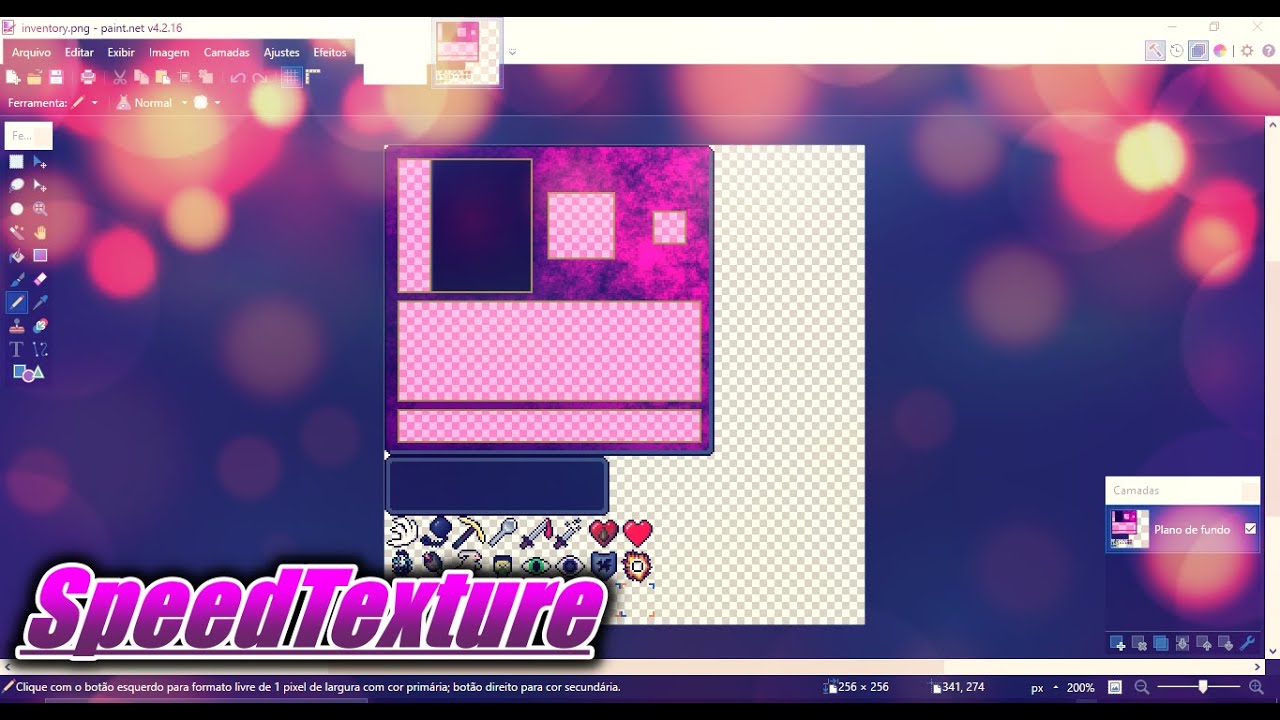Select the Rectangle Select tool

coord(17,162)
